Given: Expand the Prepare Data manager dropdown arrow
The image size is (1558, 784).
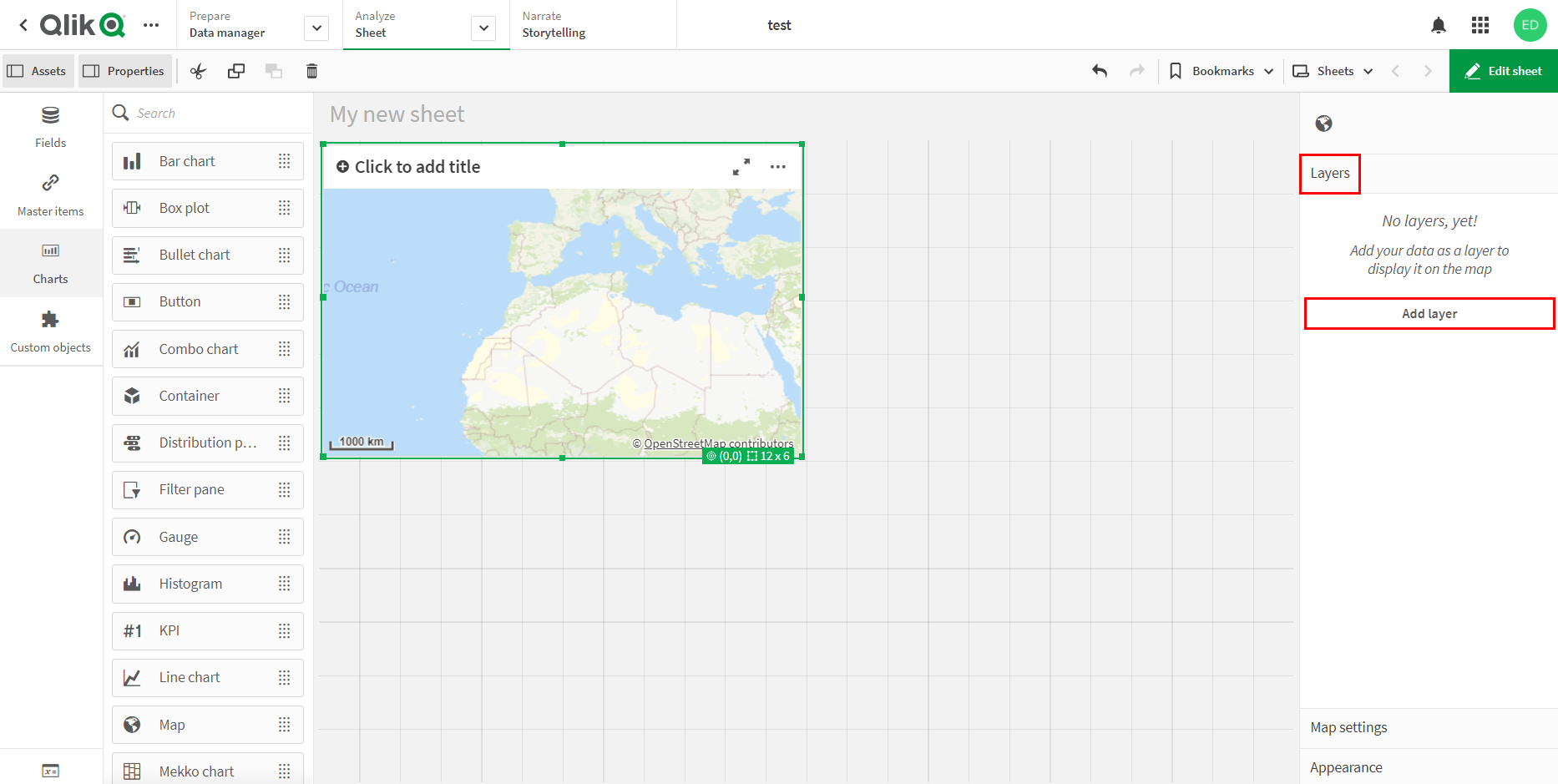Looking at the screenshot, I should pos(316,28).
